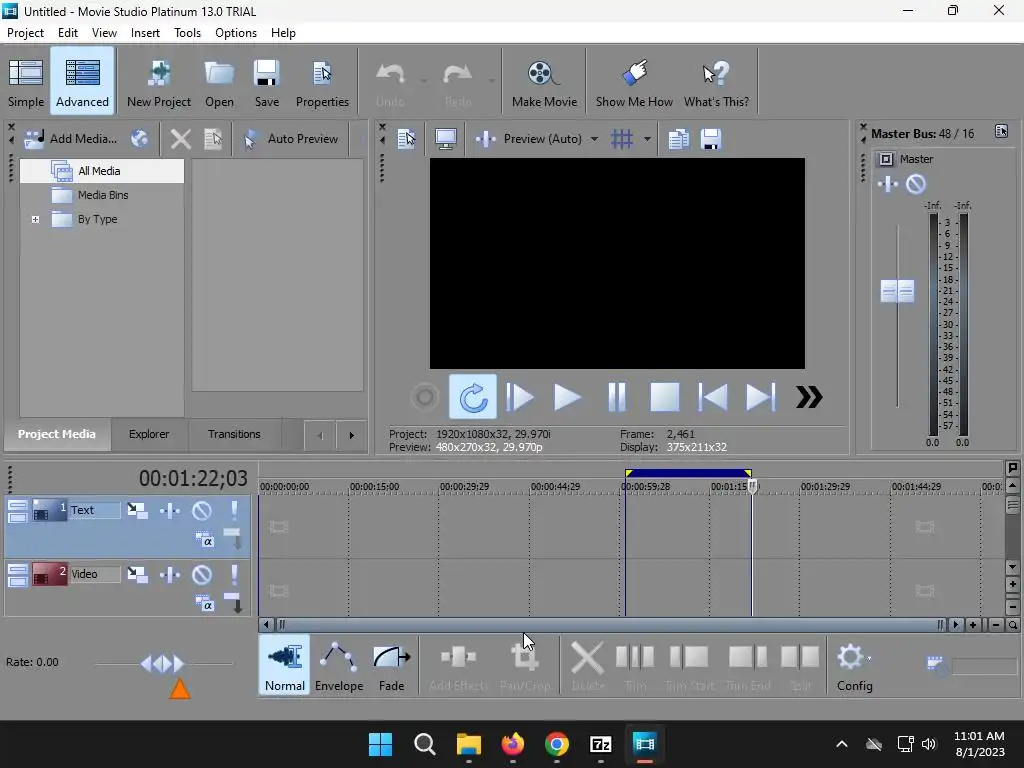1024x768 pixels.
Task: Open the Transitions tab
Action: (x=234, y=434)
